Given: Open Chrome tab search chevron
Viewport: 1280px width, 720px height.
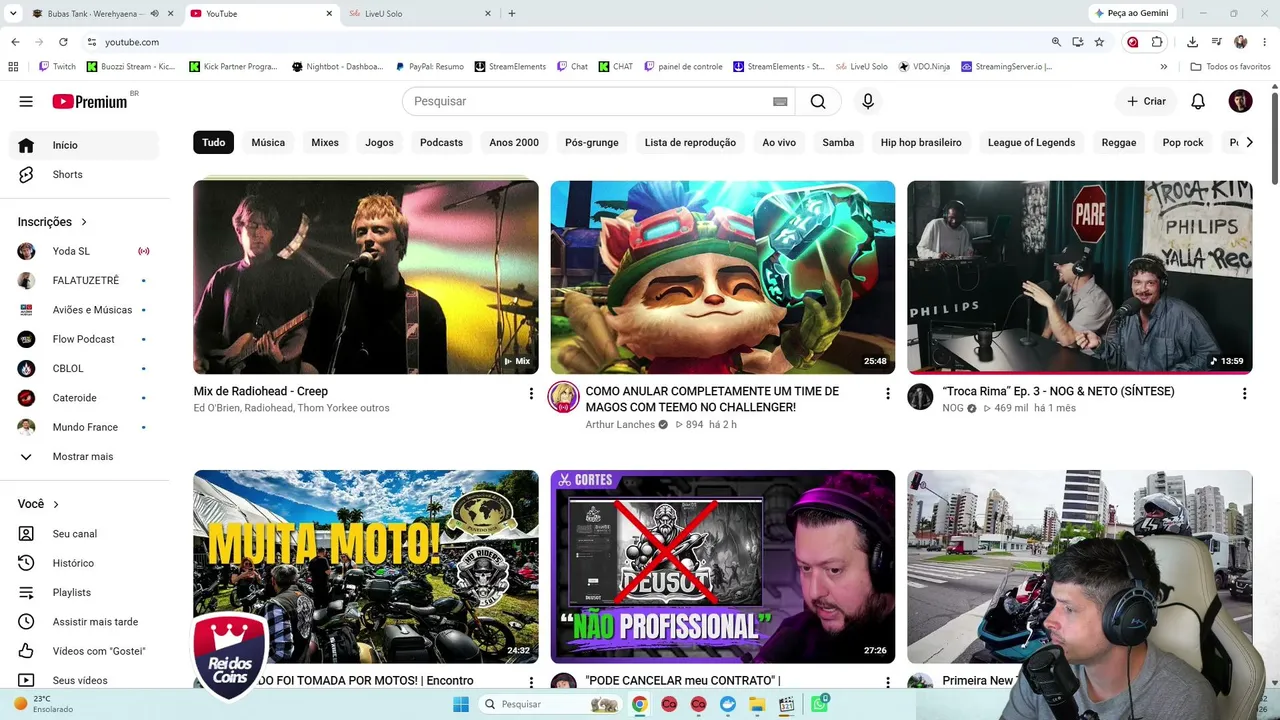Looking at the screenshot, I should (x=13, y=14).
